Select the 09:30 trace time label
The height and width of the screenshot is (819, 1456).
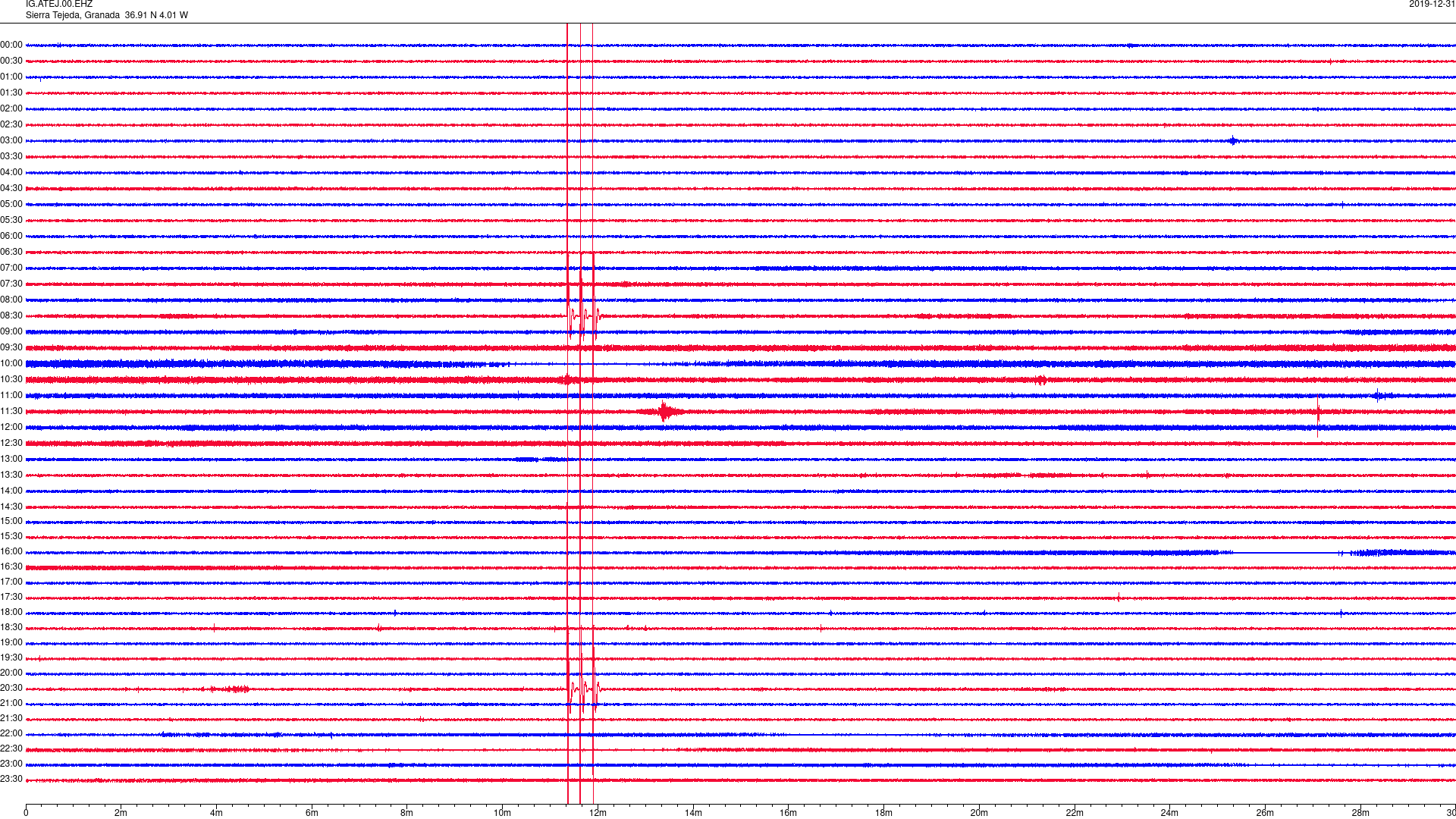pos(11,348)
